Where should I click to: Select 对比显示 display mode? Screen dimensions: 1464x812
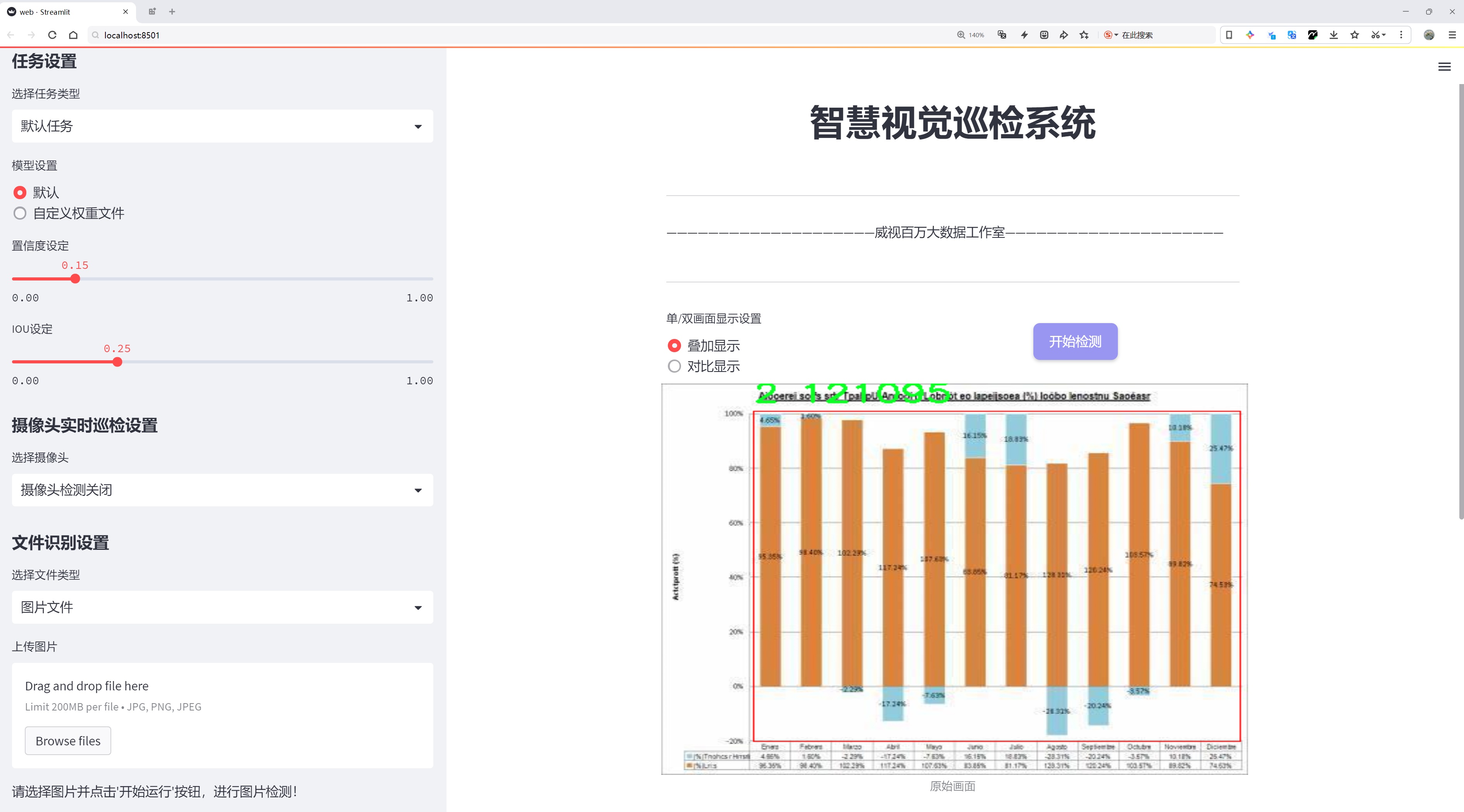click(674, 366)
